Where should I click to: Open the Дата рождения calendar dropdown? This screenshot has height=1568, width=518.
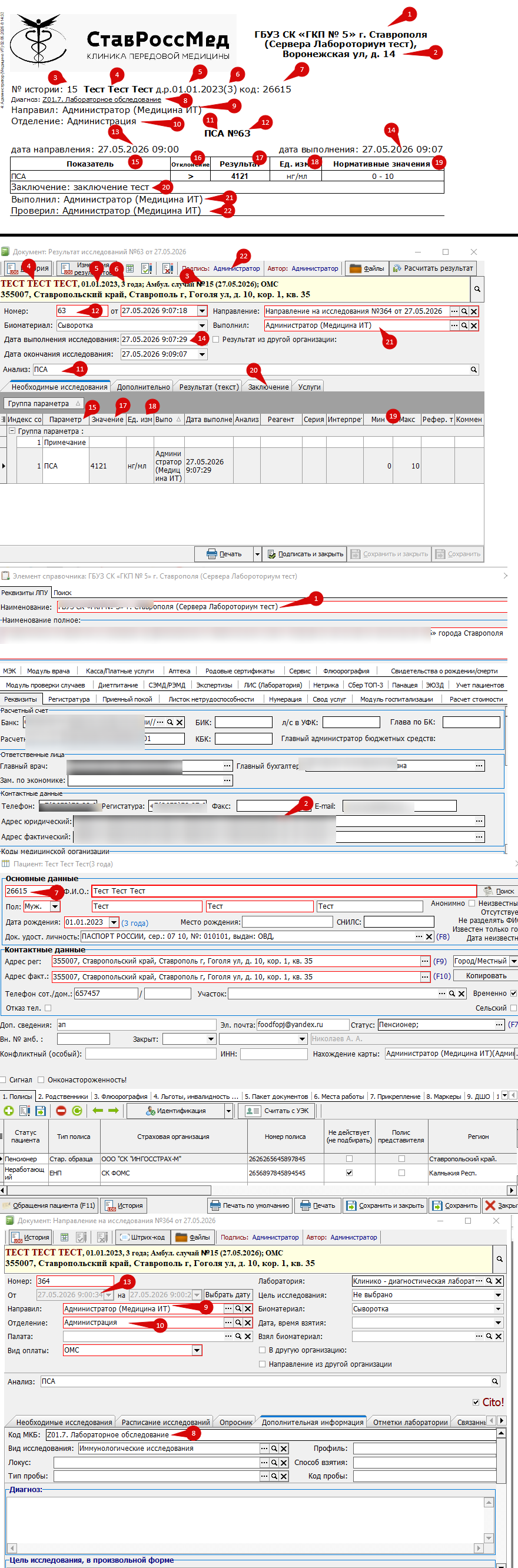114,922
